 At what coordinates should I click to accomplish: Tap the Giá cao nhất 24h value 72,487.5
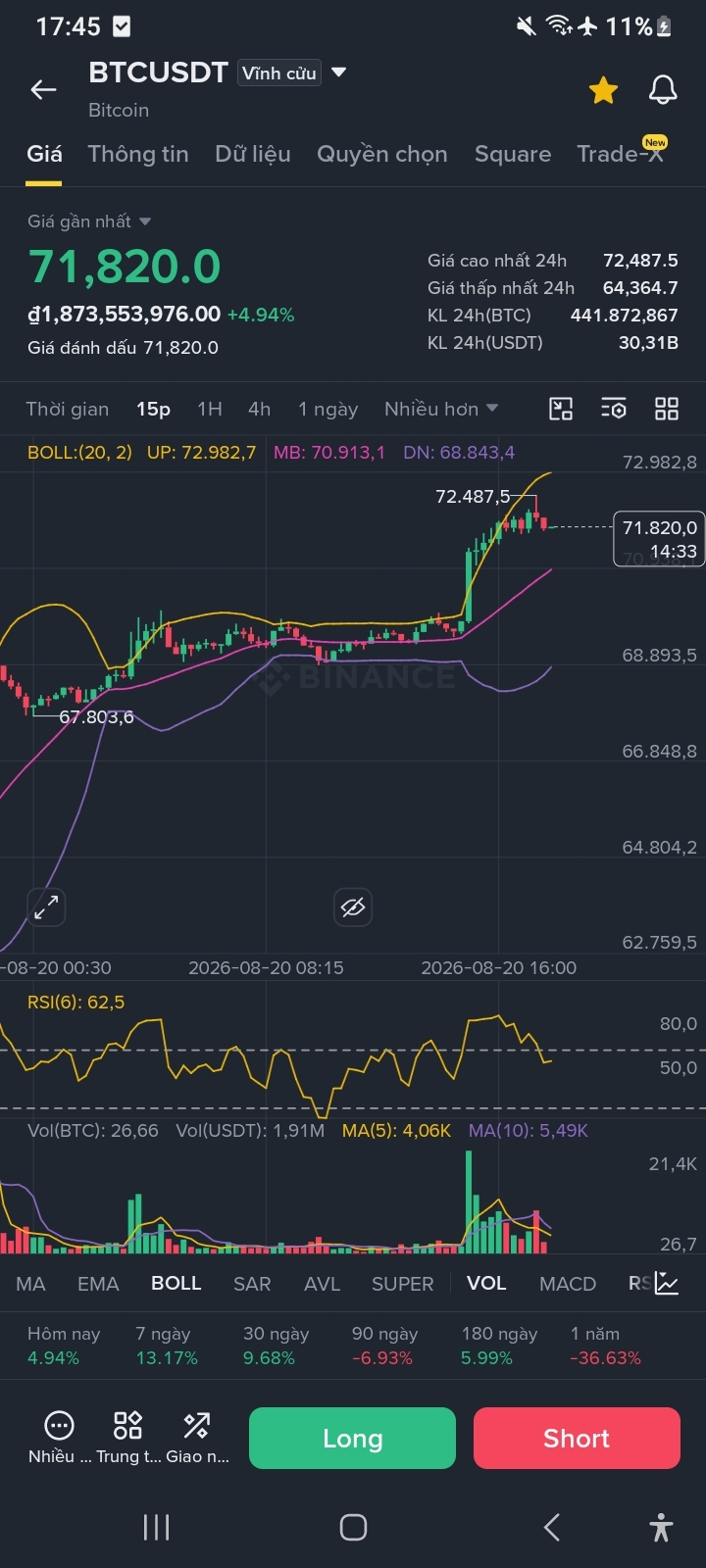click(x=640, y=261)
